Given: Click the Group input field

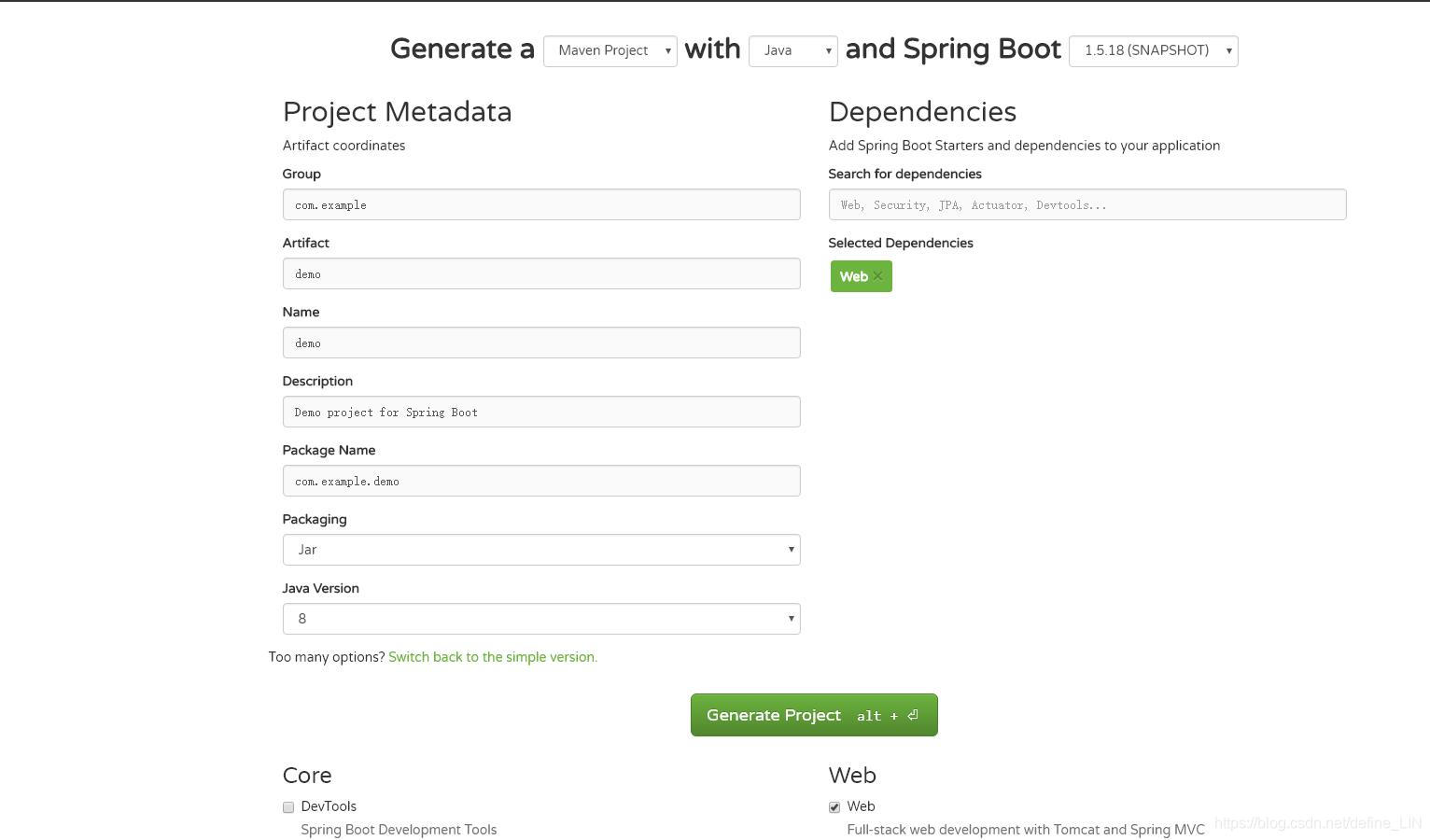Looking at the screenshot, I should 541,204.
